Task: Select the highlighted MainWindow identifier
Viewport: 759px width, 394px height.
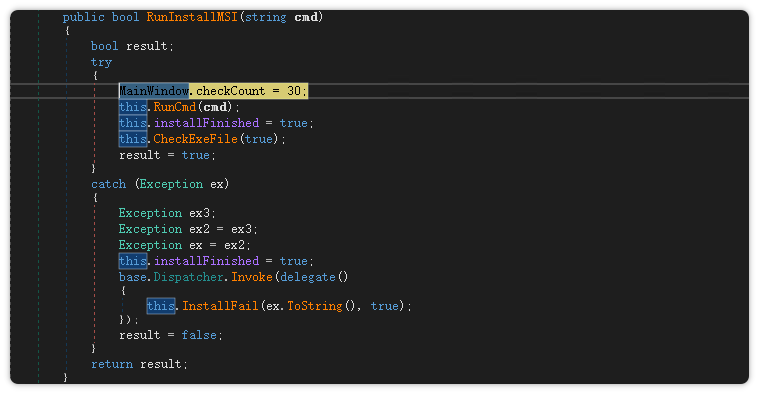Action: pyautogui.click(x=154, y=91)
